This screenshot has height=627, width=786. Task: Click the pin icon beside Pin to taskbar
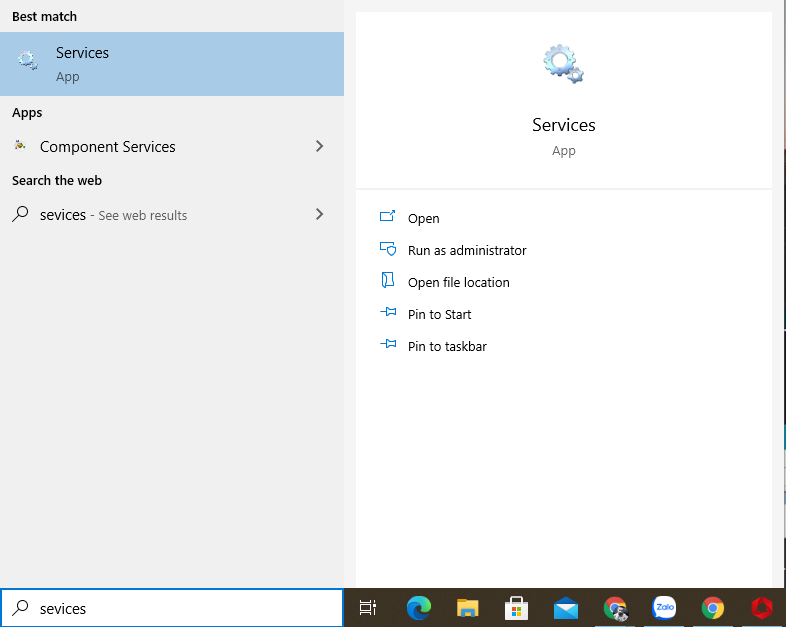388,344
